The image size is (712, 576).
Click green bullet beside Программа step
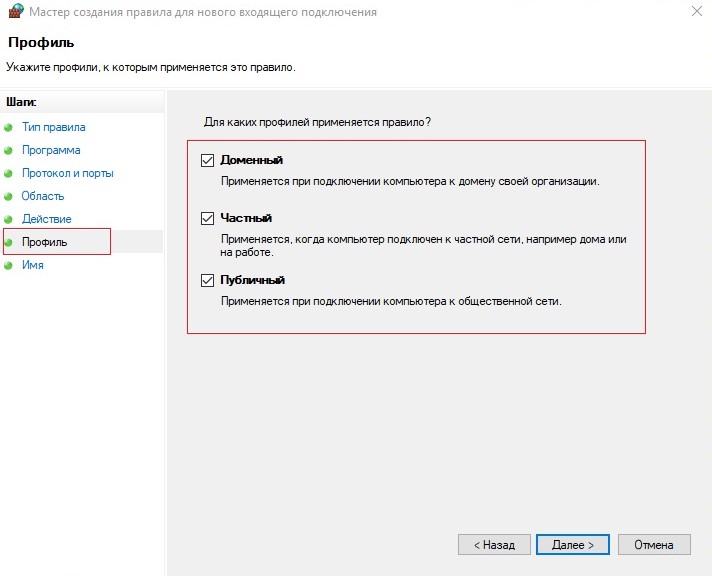pos(8,150)
